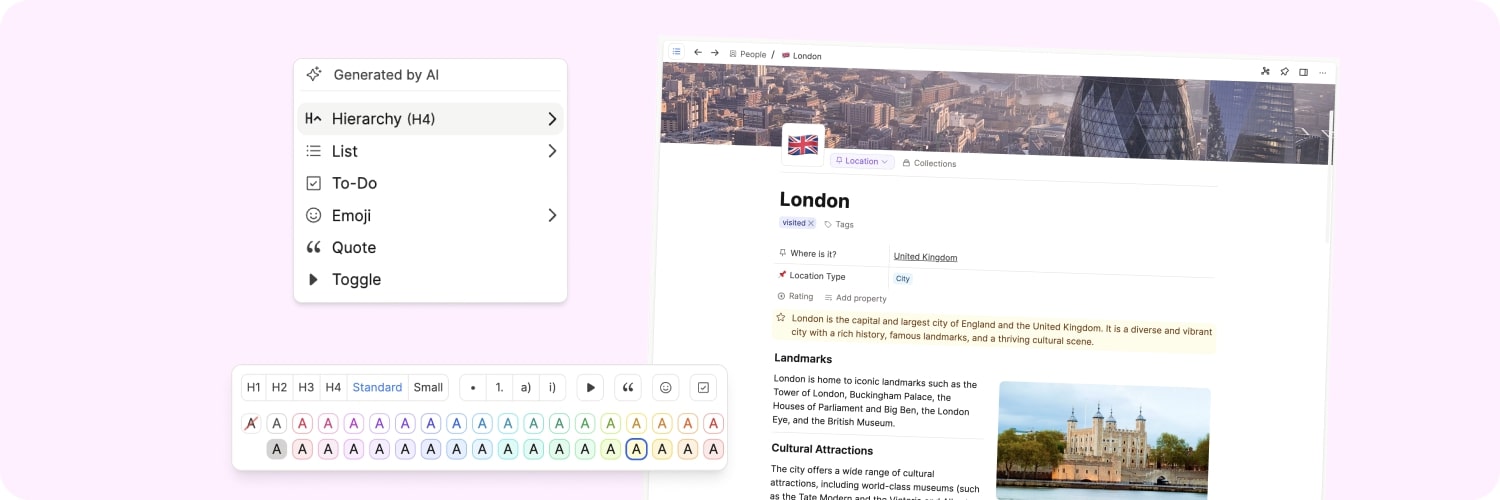The image size is (1500, 500).
Task: Choose Quote in the context menu
Action: pos(354,247)
